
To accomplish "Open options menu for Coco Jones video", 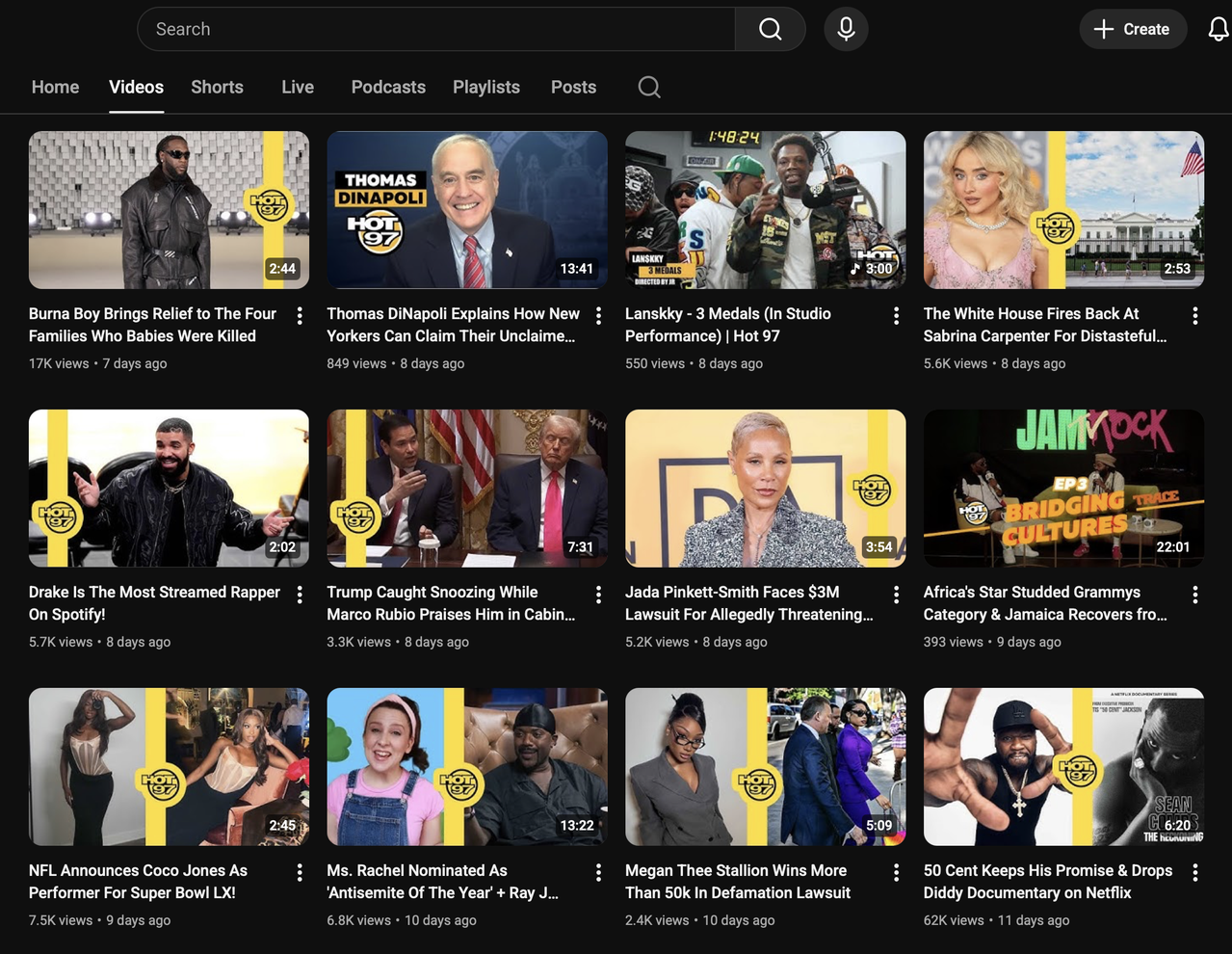I will 300,872.
